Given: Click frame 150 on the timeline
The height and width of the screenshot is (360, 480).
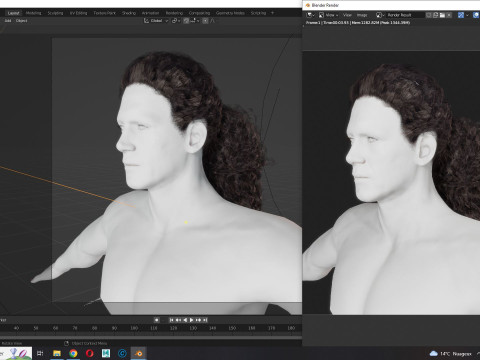Looking at the screenshot, I should pyautogui.click(x=232, y=328).
